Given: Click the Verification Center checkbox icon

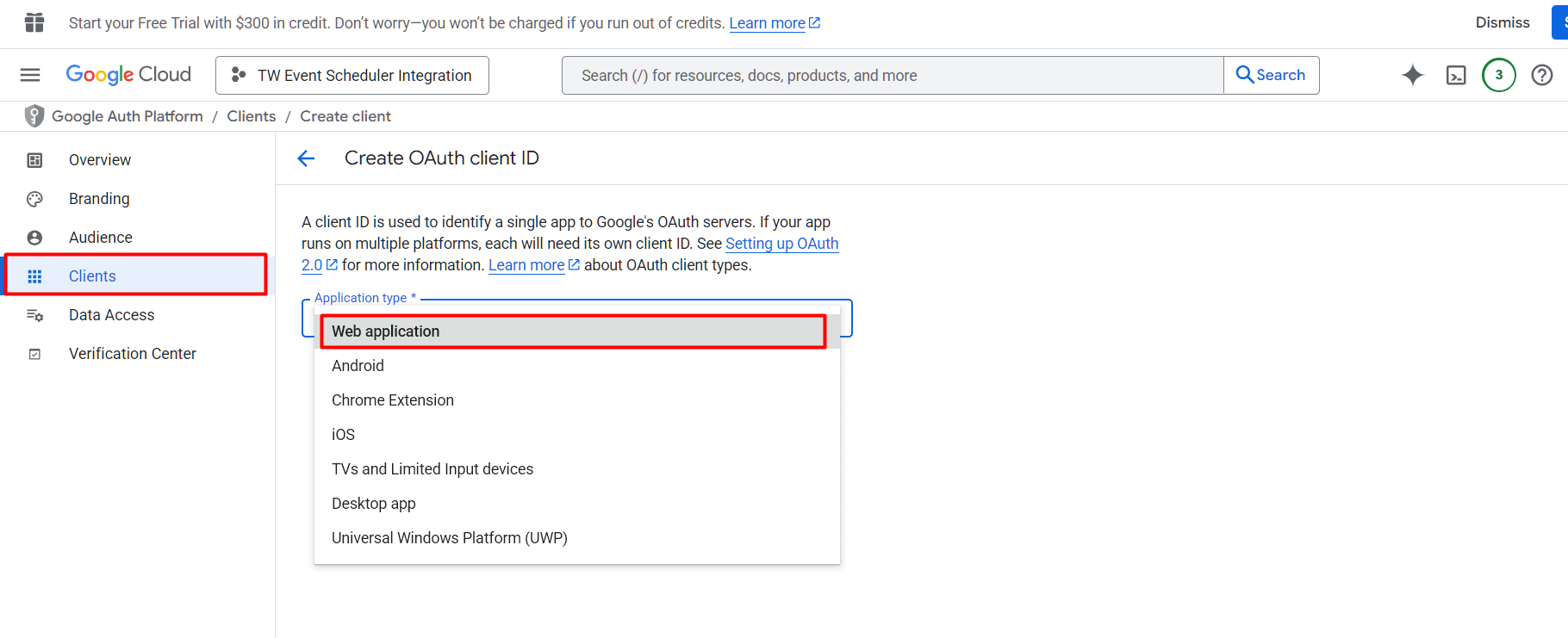Looking at the screenshot, I should [34, 354].
